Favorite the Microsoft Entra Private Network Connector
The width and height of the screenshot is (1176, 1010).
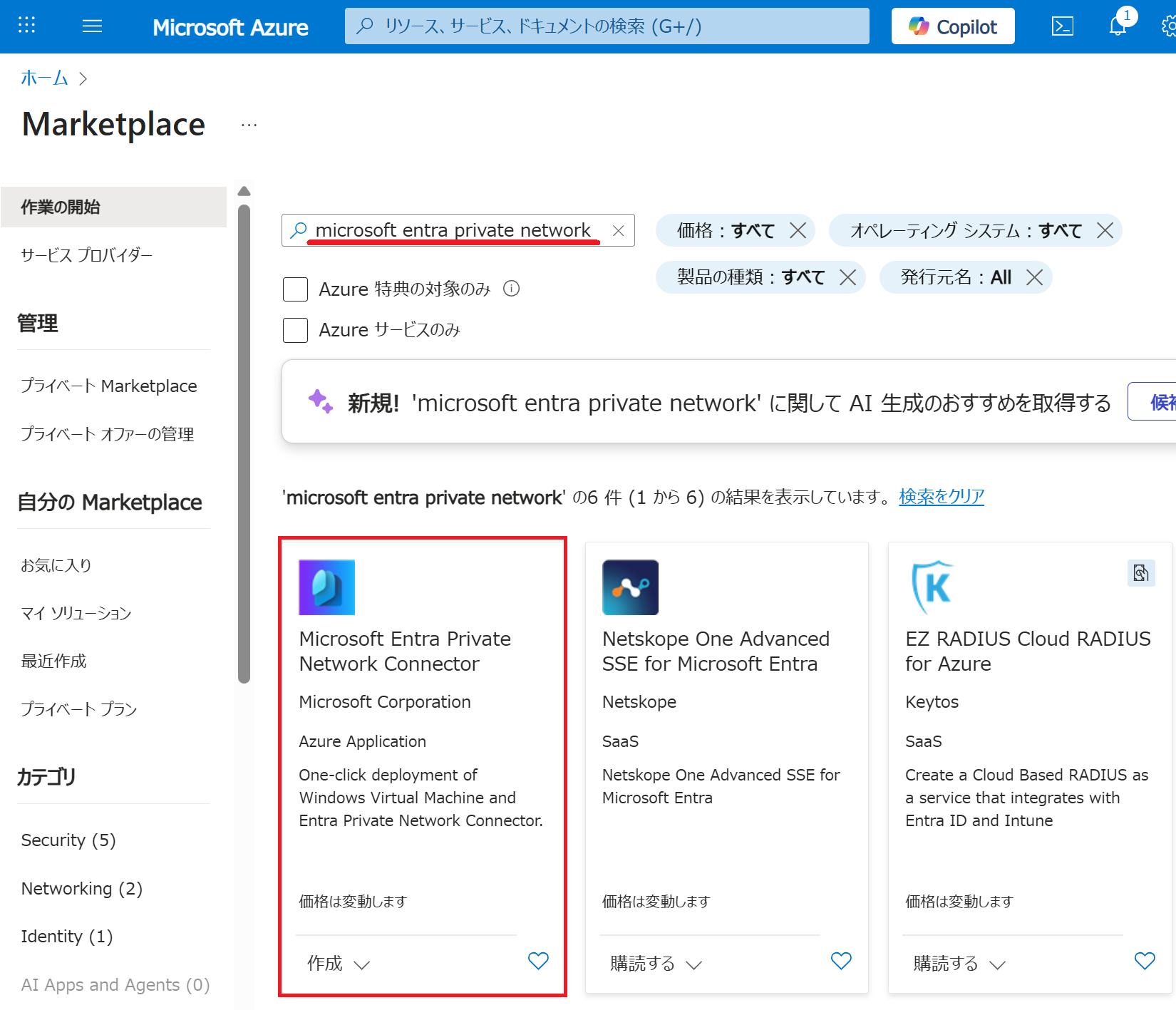538,961
